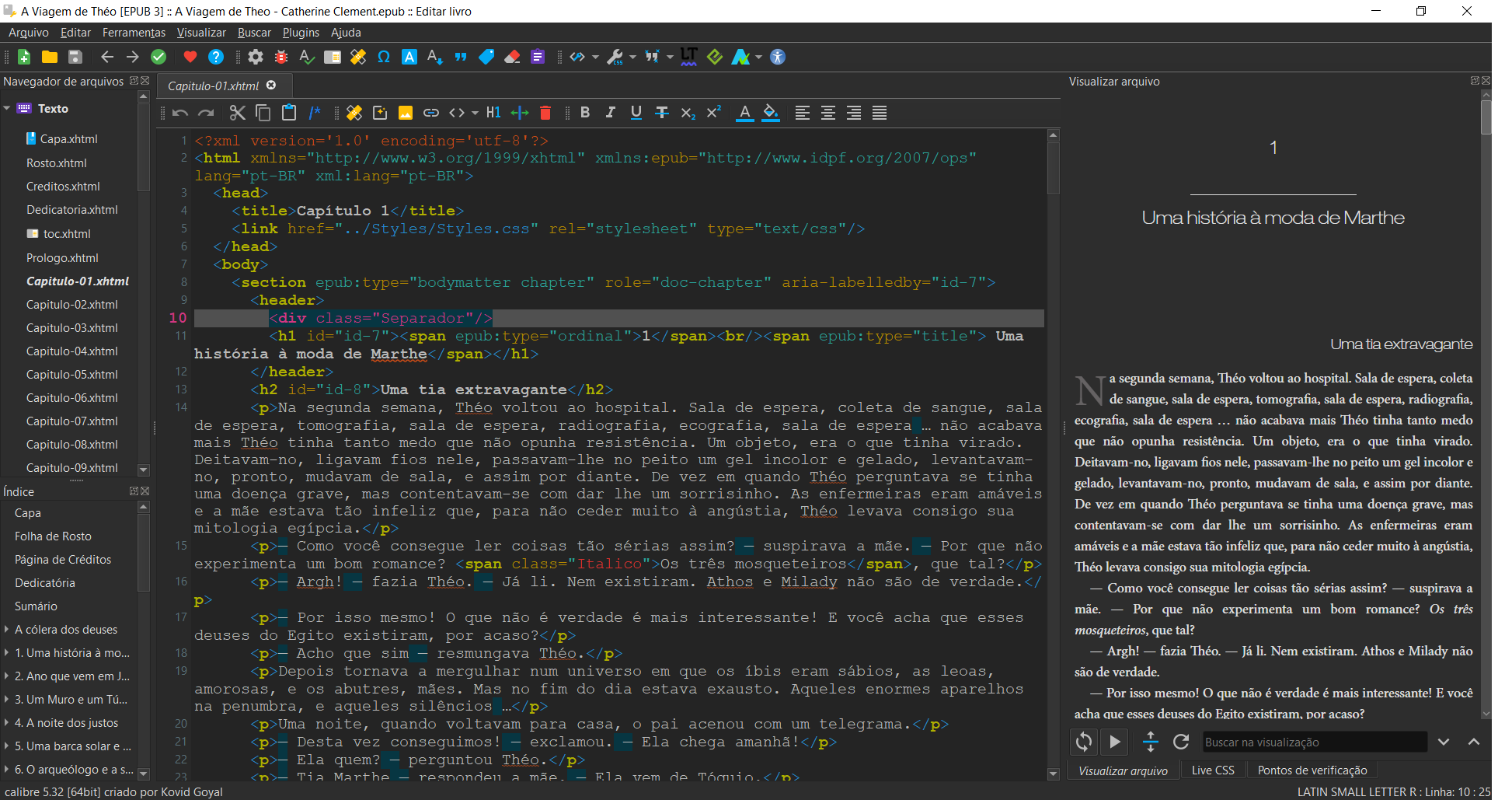Expand 'A cólera dos deuses' index entry

7,630
